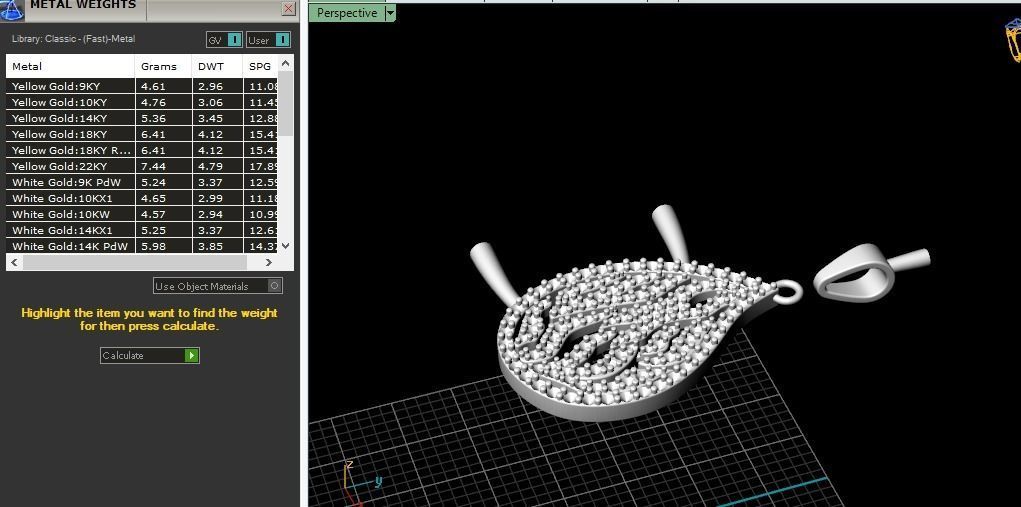
Task: Click the 5.98 grams value
Action: pyautogui.click(x=154, y=246)
